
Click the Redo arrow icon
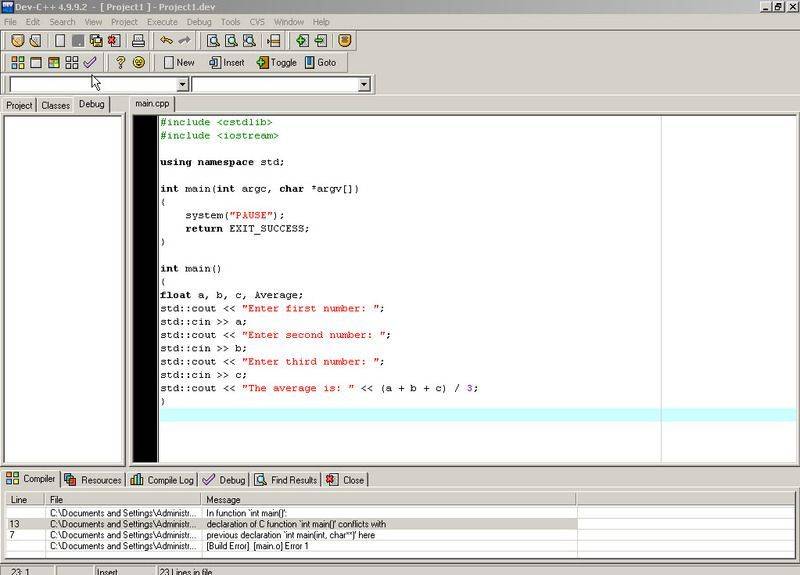tap(184, 41)
